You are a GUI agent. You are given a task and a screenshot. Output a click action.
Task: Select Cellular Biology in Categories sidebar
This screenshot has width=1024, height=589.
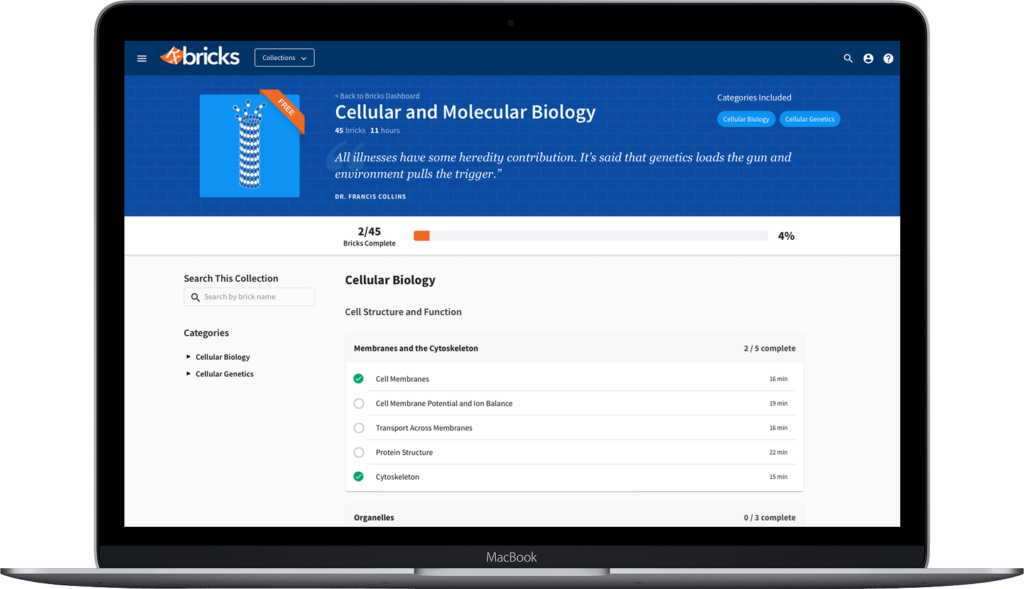[x=223, y=357]
